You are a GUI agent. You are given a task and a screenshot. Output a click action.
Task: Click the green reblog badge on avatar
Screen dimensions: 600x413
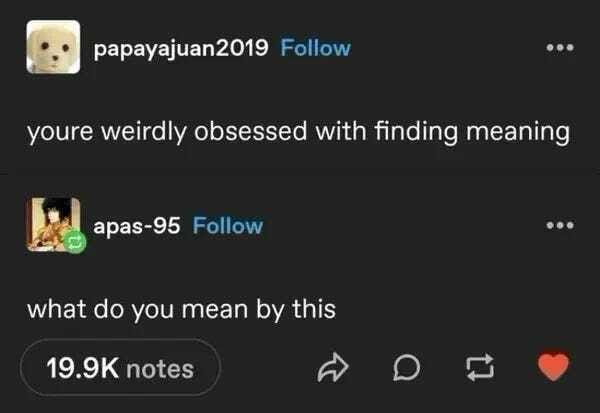click(x=75, y=242)
